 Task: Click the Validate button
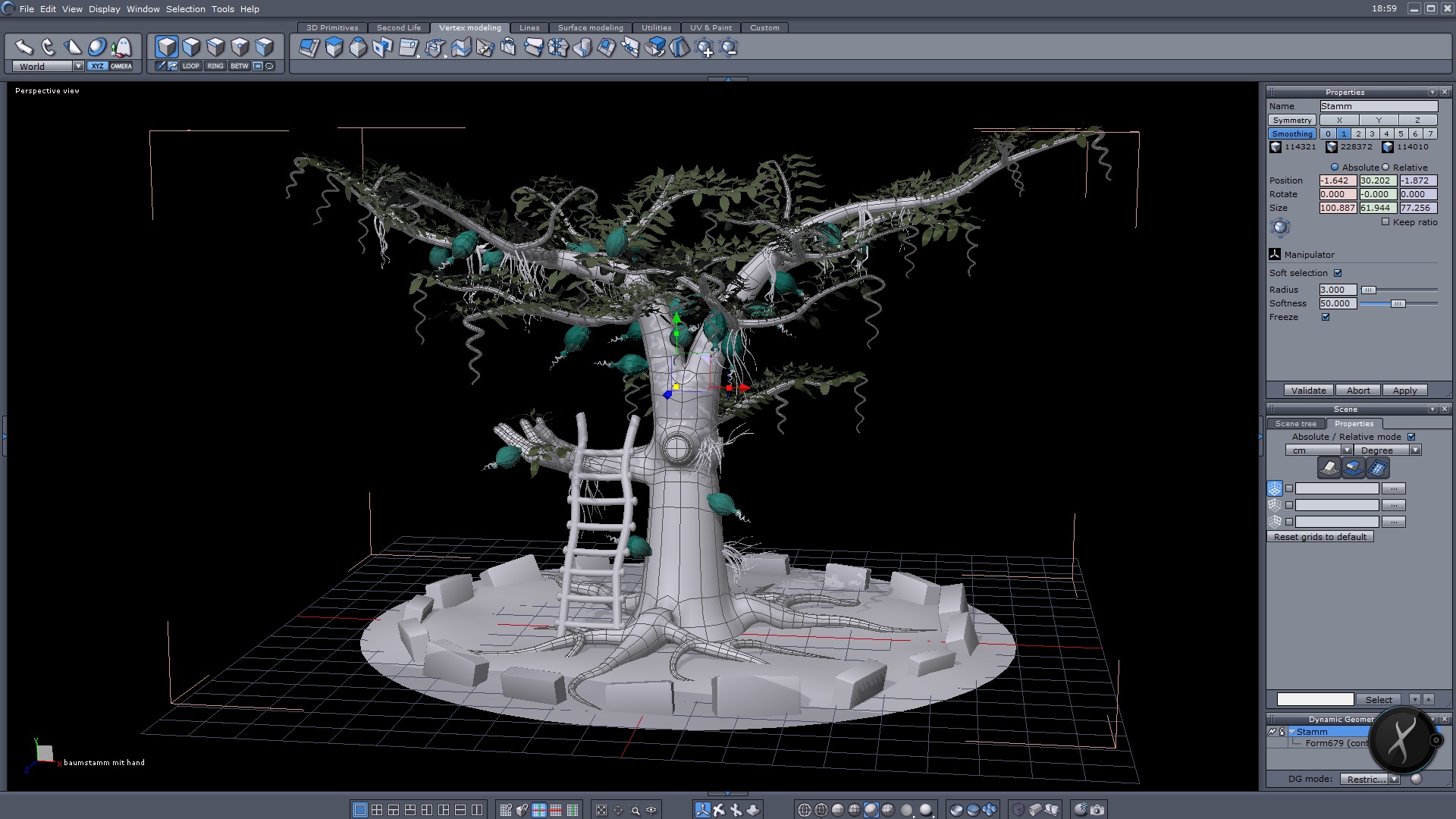click(1308, 391)
